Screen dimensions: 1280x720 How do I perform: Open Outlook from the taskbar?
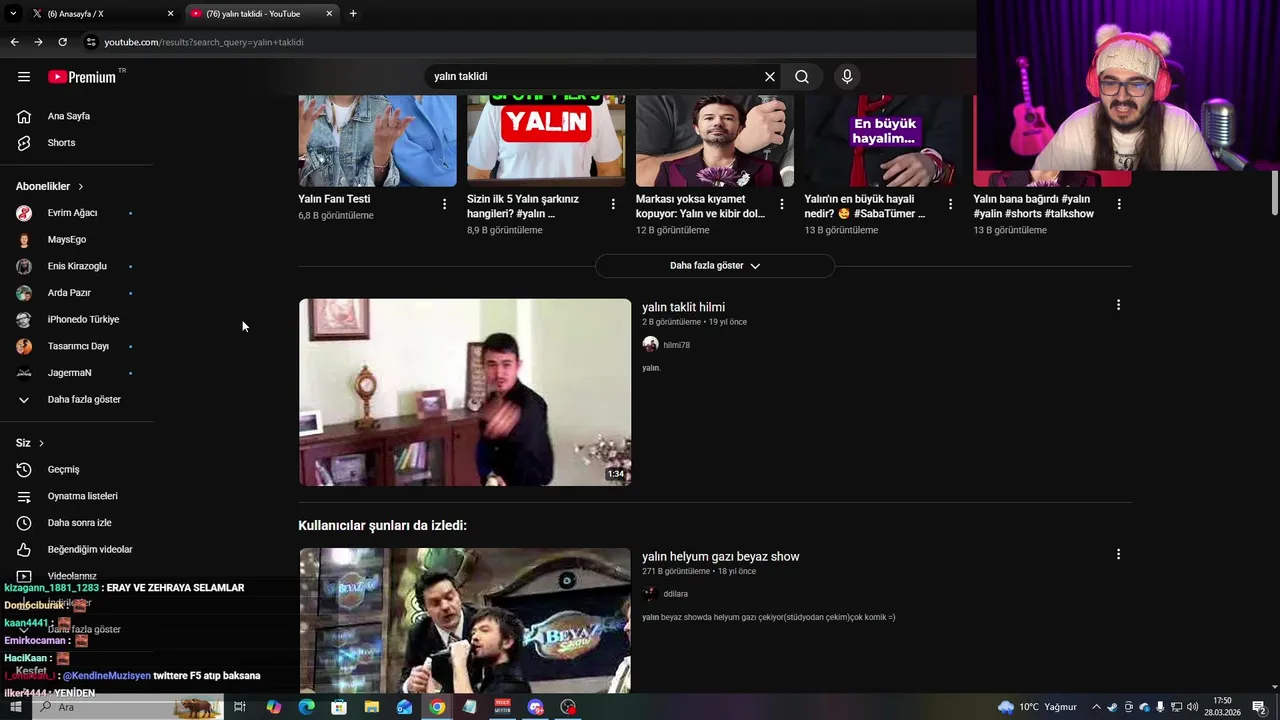click(x=404, y=707)
